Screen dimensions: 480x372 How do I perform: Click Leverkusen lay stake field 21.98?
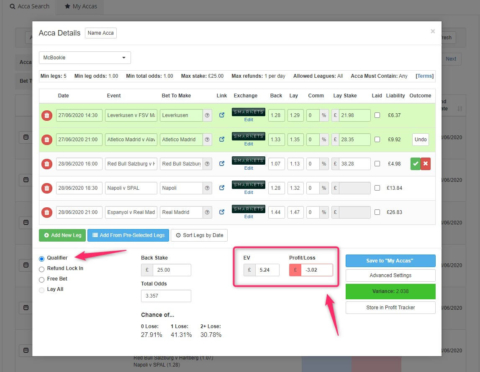click(355, 115)
